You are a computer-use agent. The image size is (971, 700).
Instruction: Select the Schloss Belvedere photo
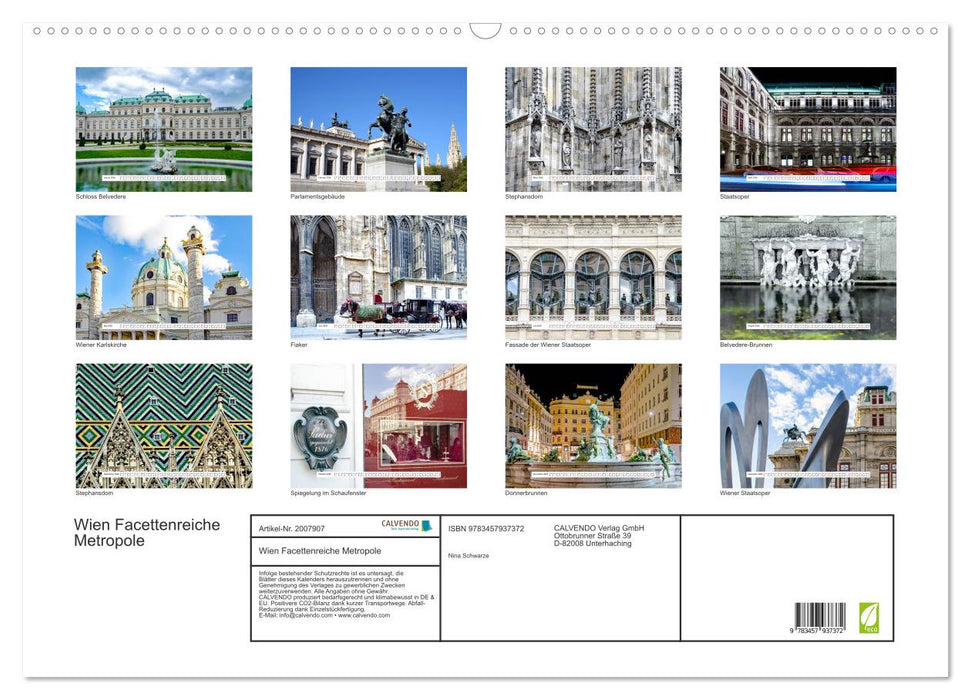pyautogui.click(x=162, y=128)
